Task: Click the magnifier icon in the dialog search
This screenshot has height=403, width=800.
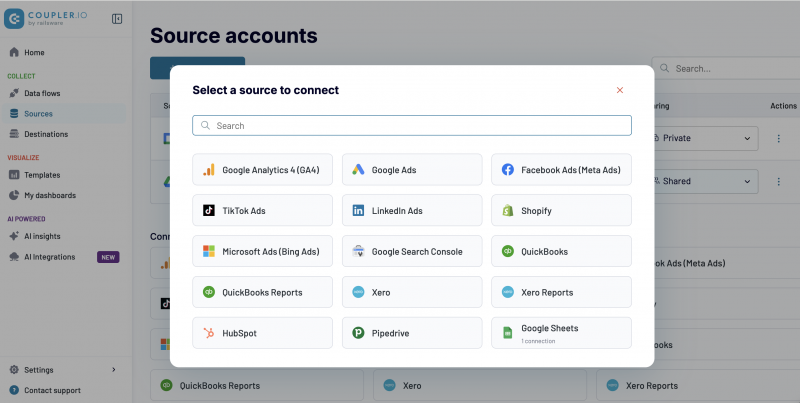Action: click(205, 125)
